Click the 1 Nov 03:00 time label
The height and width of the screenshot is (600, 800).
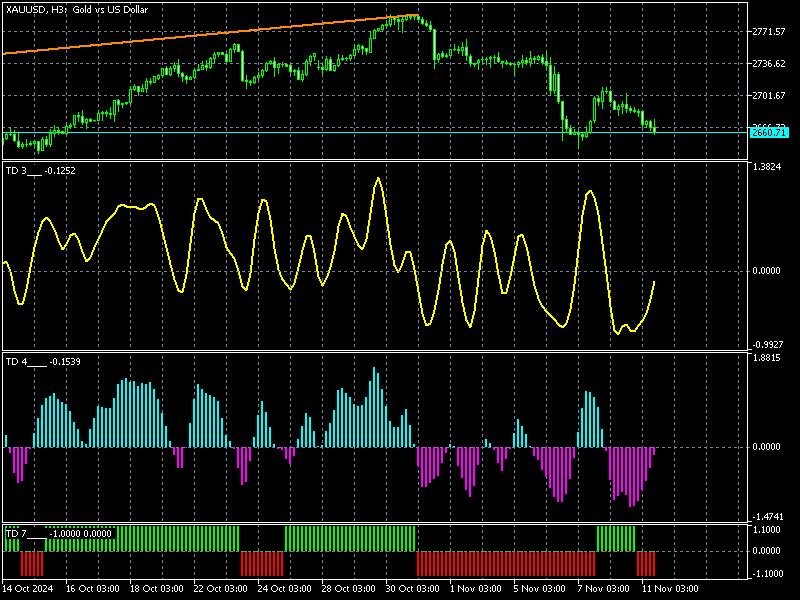[476, 588]
